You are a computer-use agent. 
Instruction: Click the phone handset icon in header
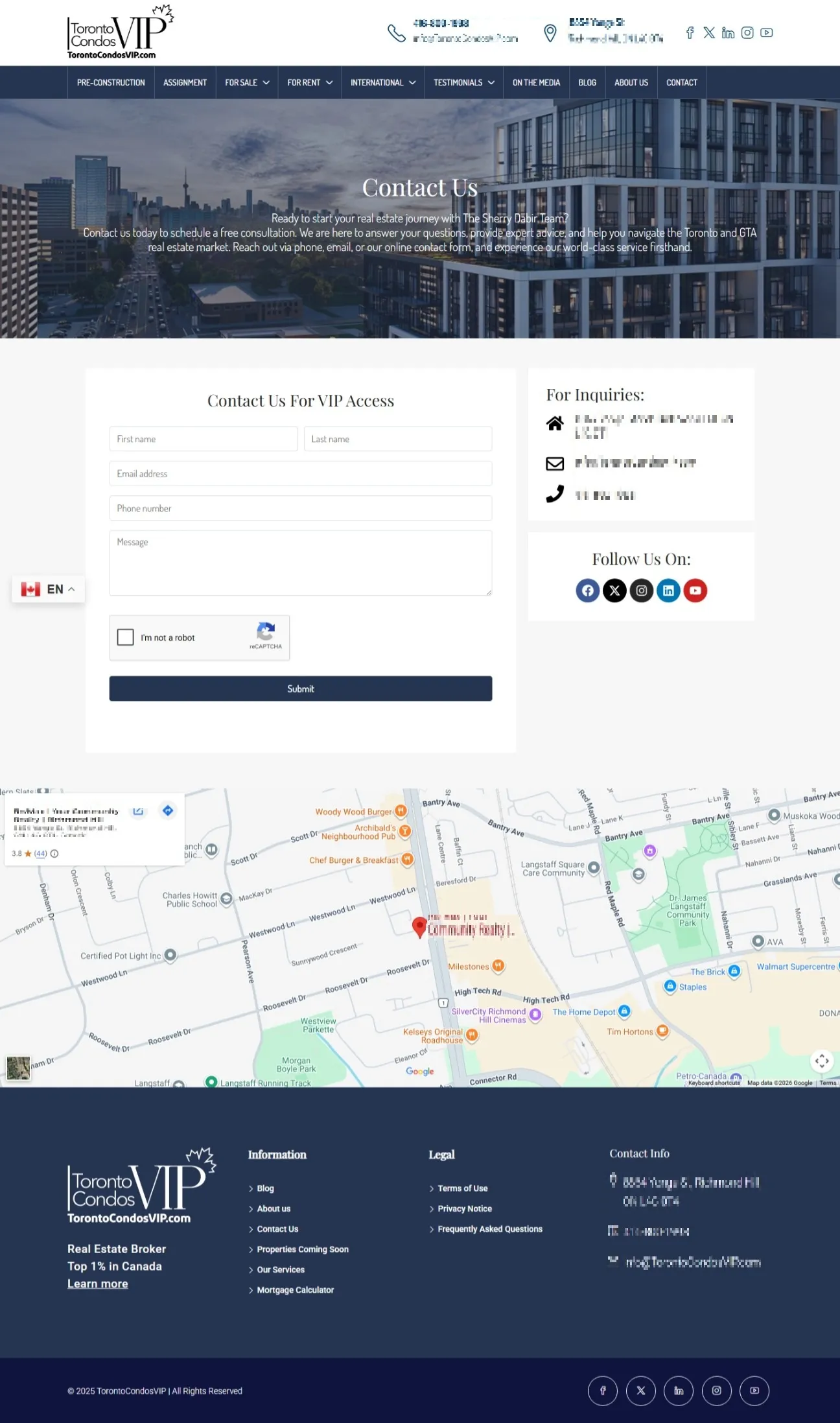click(x=396, y=32)
